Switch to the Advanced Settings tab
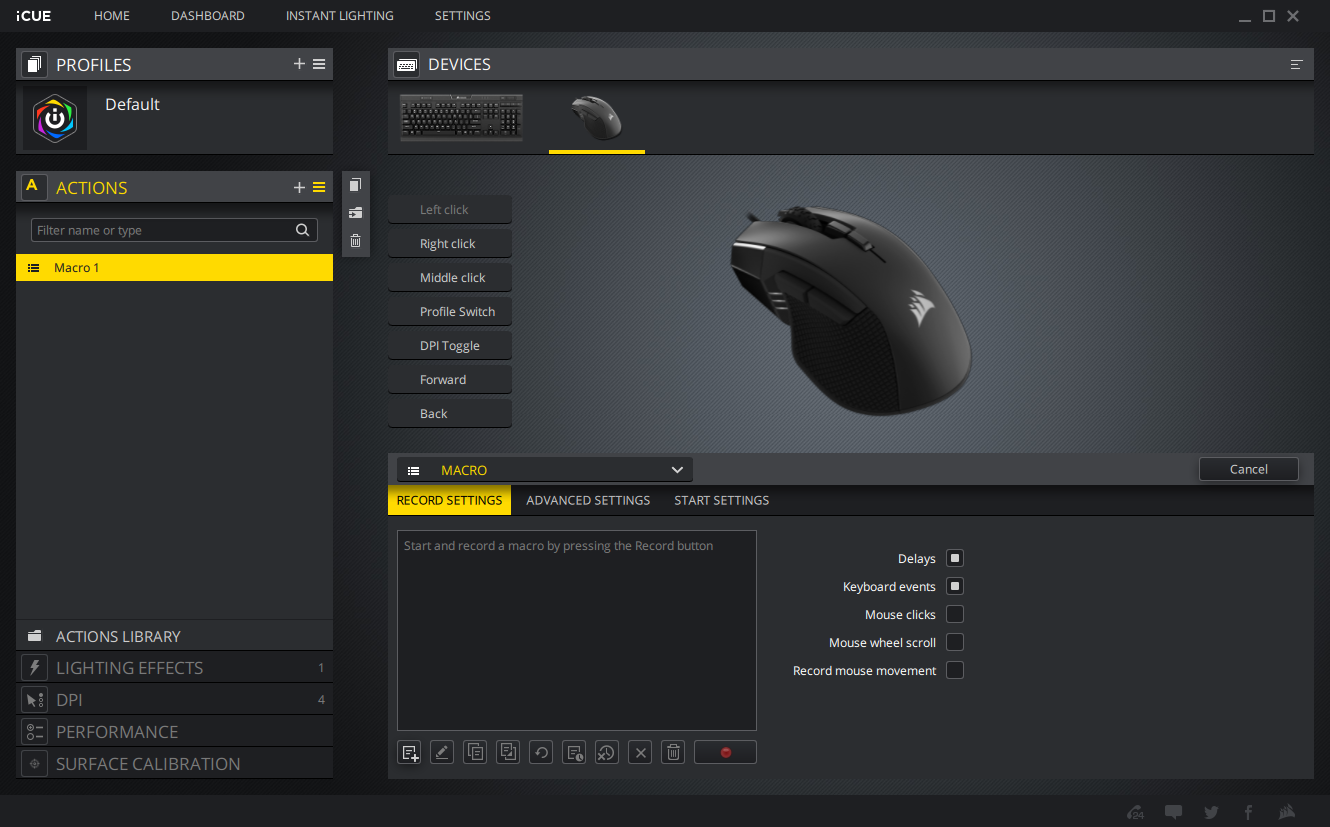Image resolution: width=1330 pixels, height=827 pixels. click(x=588, y=500)
